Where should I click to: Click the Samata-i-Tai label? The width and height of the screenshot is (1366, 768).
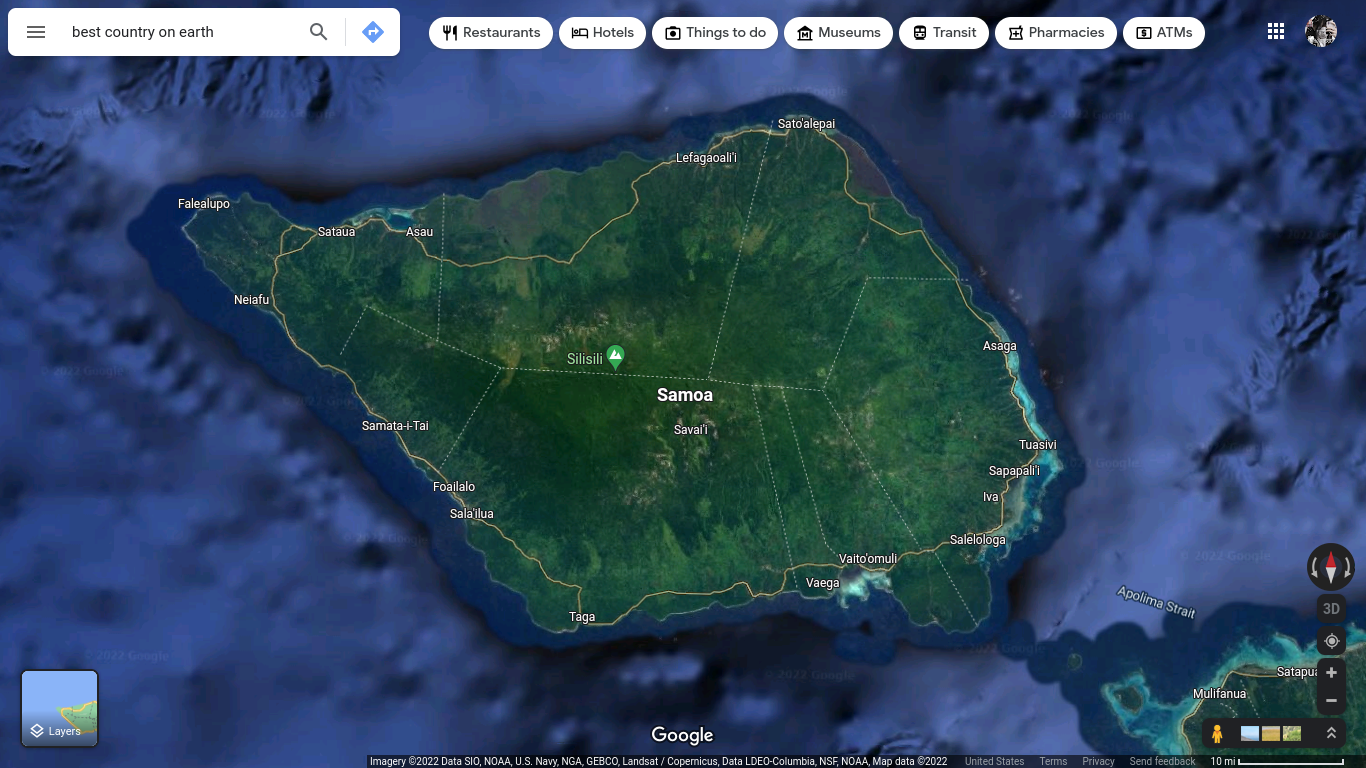coord(395,426)
